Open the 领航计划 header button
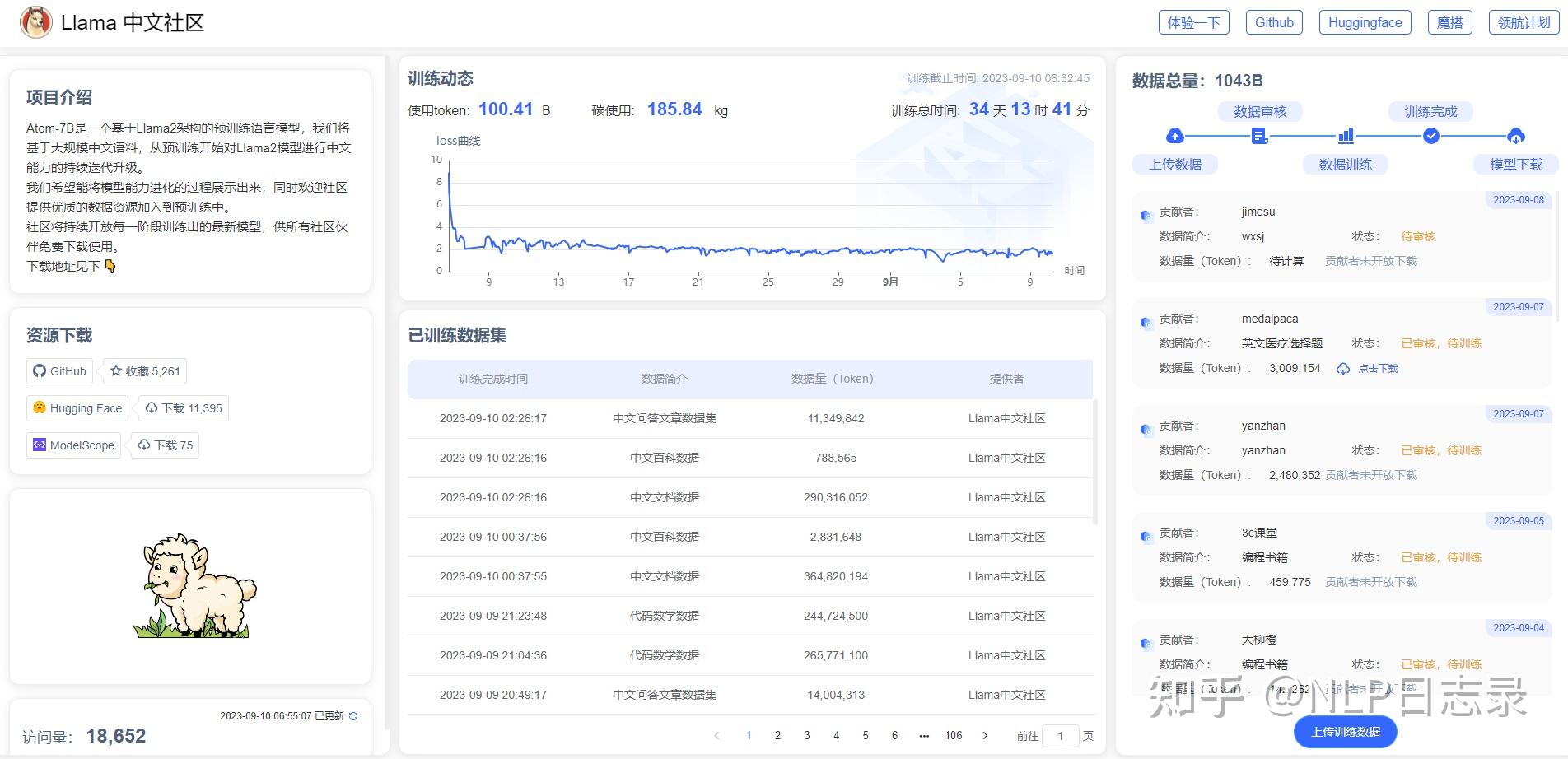The width and height of the screenshot is (1568, 759). (1524, 22)
